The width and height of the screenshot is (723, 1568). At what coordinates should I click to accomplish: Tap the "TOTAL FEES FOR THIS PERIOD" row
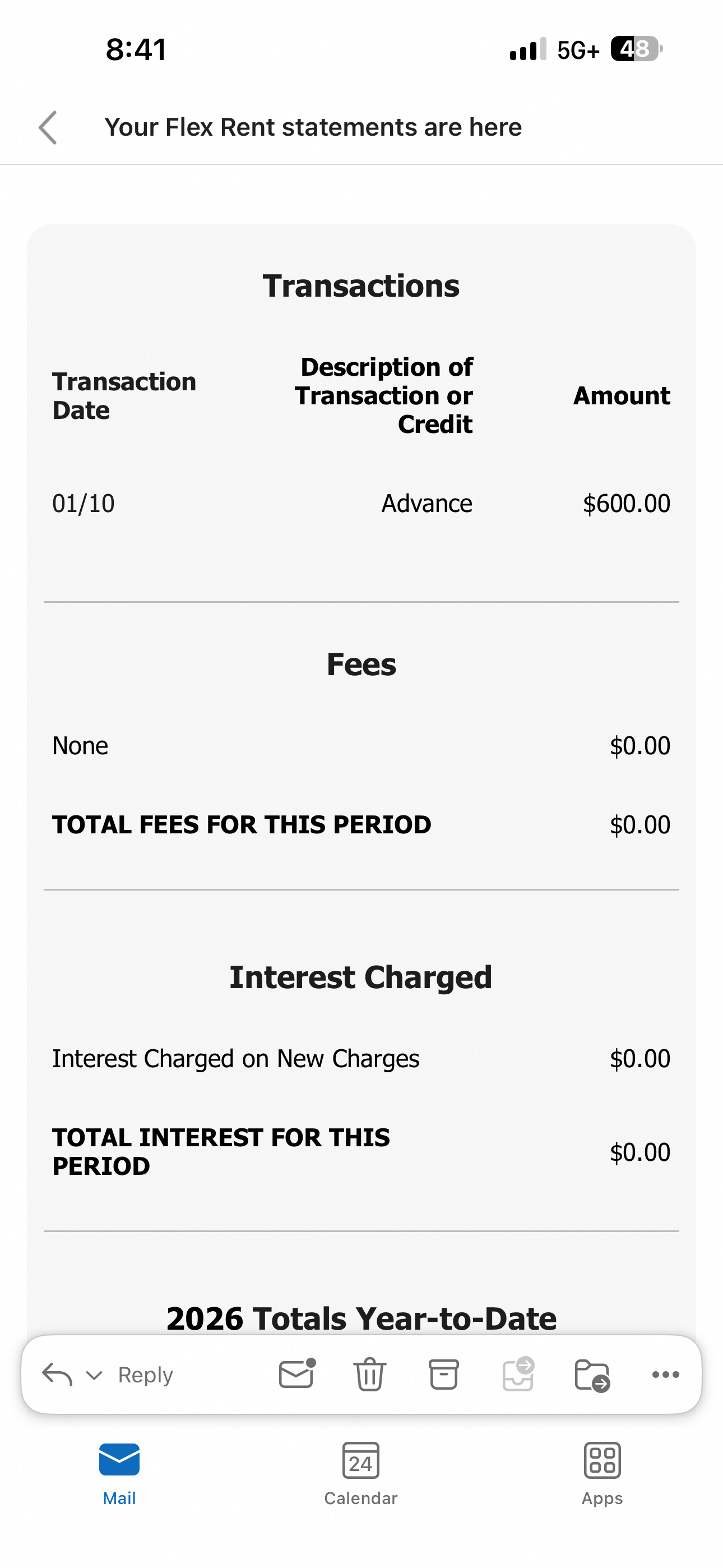point(242,825)
